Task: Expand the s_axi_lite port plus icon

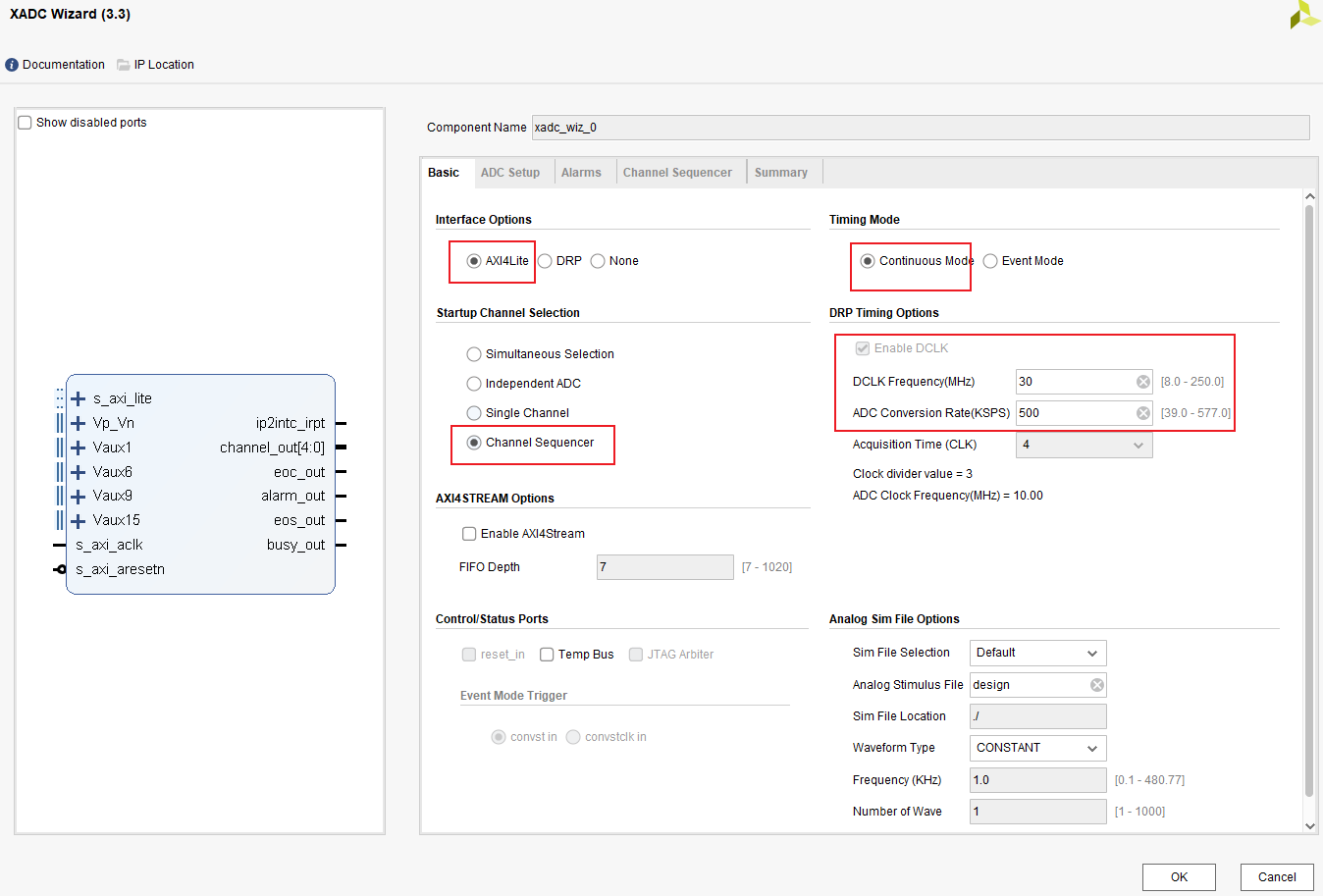Action: point(79,398)
